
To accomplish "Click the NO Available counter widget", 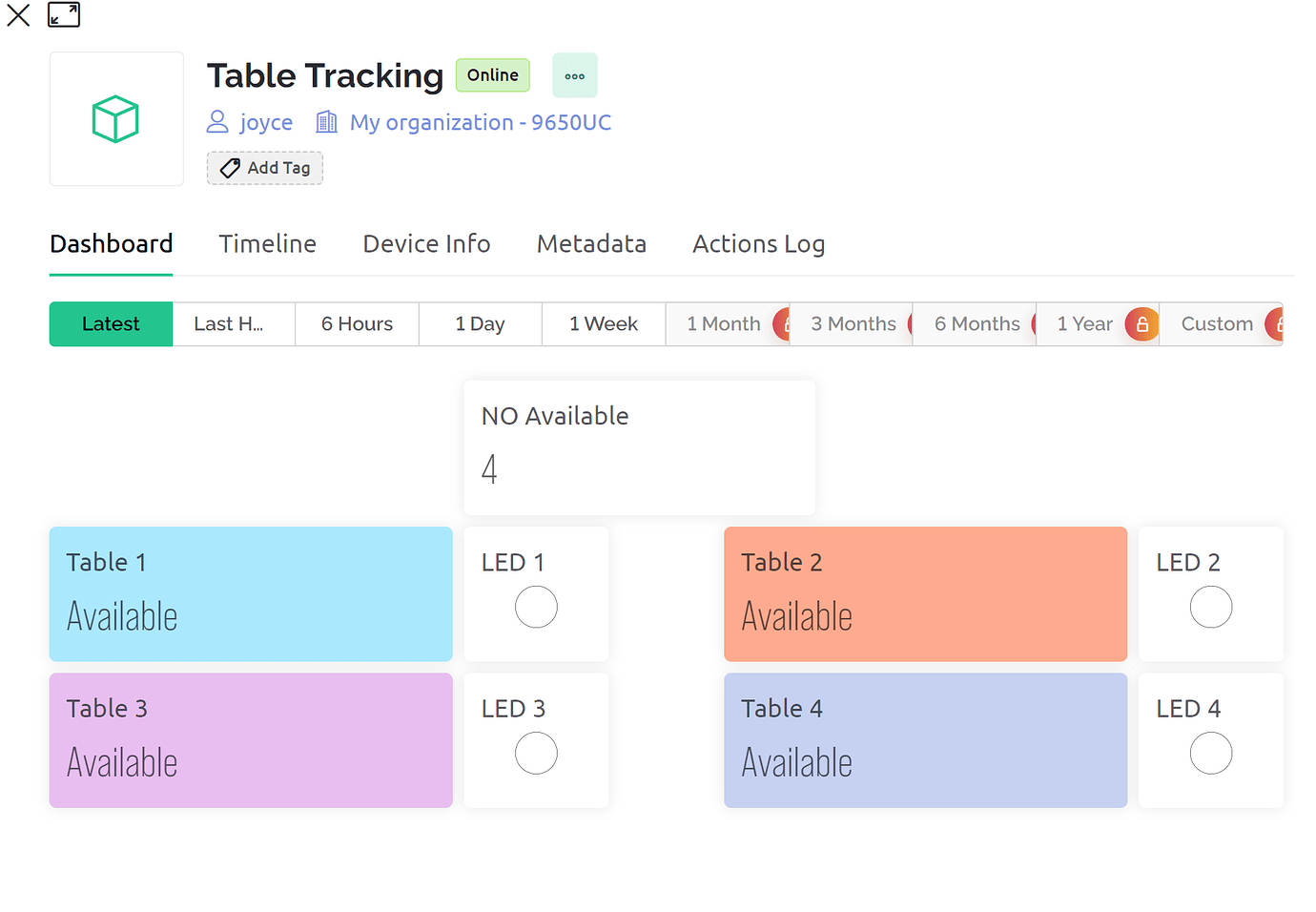I will pyautogui.click(x=639, y=446).
